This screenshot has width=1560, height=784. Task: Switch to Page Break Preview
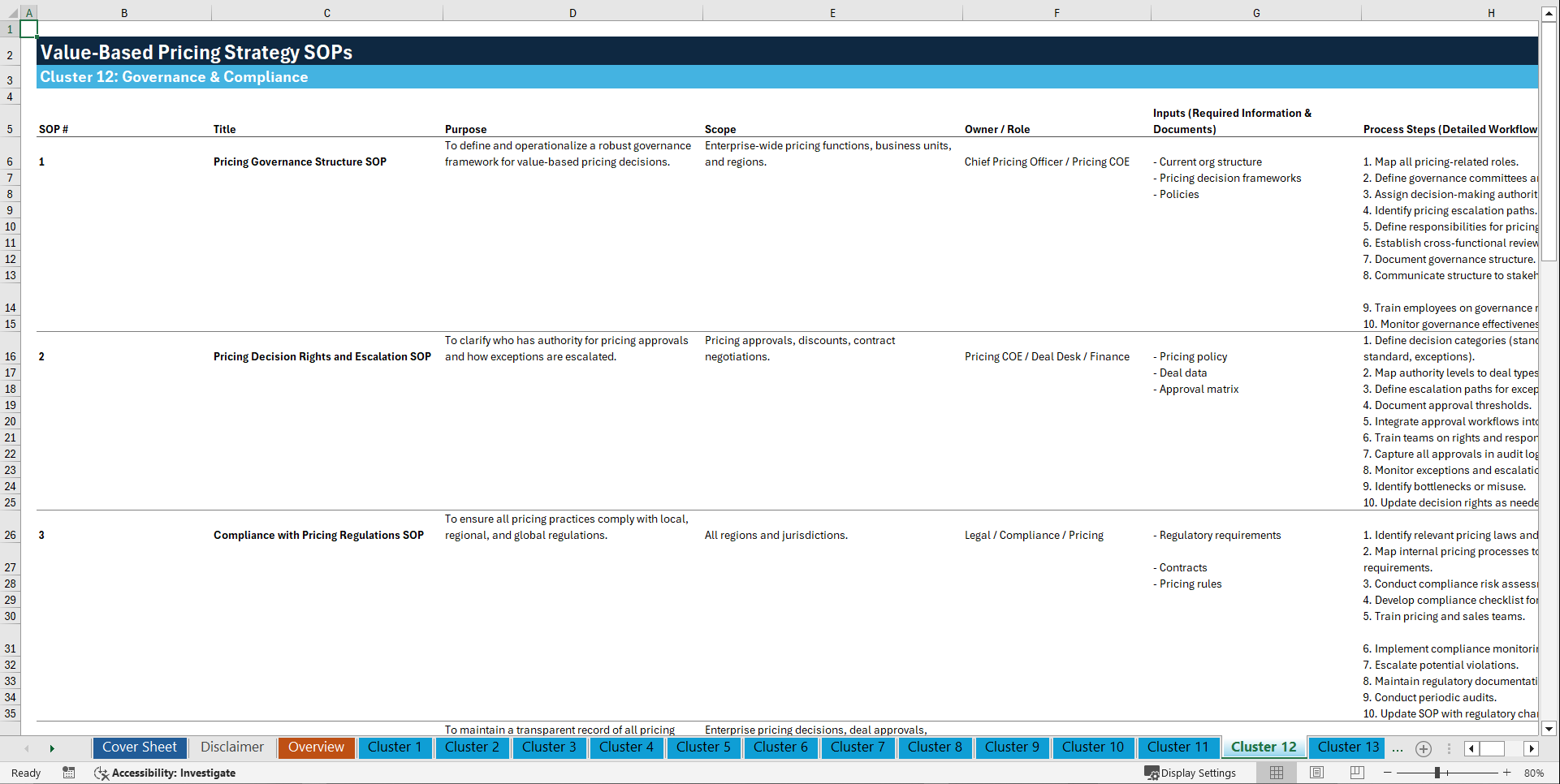1356,773
